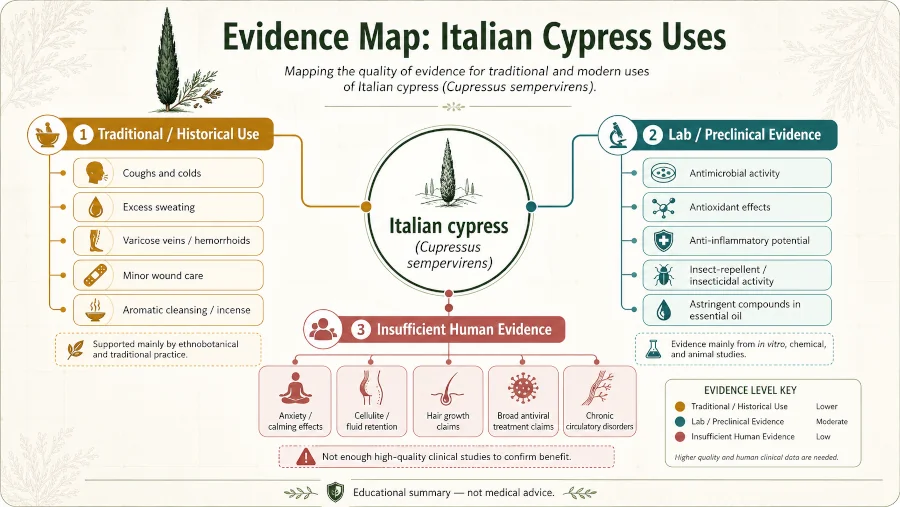Click the teal connector dot on center circle
The image size is (900, 507).
[x=531, y=207]
